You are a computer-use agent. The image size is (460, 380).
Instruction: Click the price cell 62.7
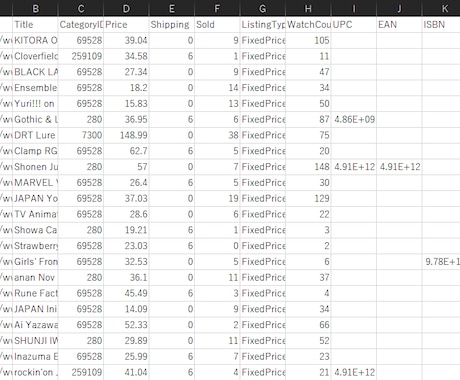click(126, 151)
